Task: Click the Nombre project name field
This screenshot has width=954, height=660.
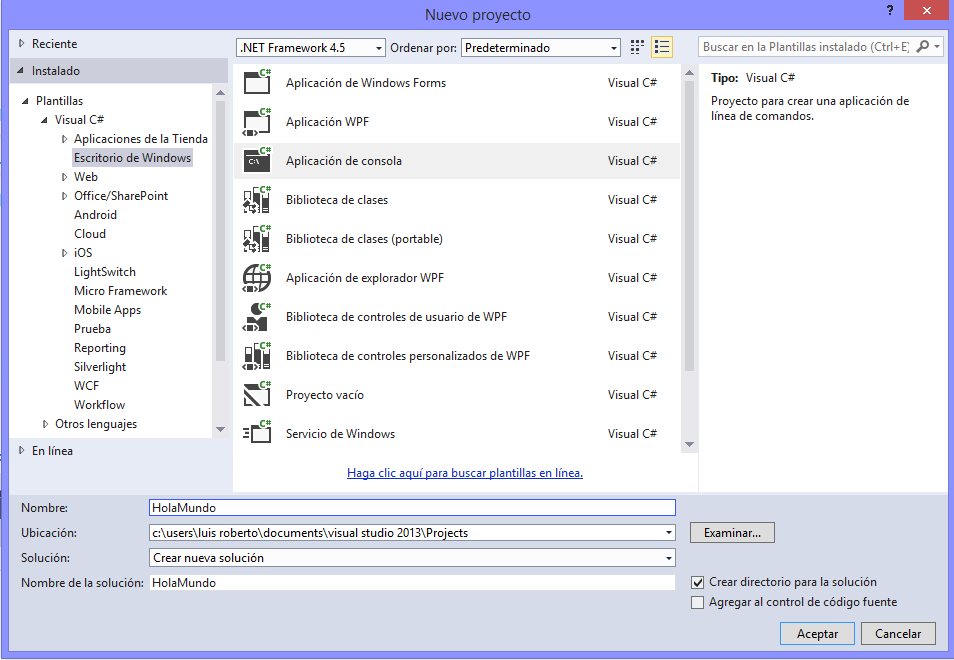Action: tap(412, 508)
